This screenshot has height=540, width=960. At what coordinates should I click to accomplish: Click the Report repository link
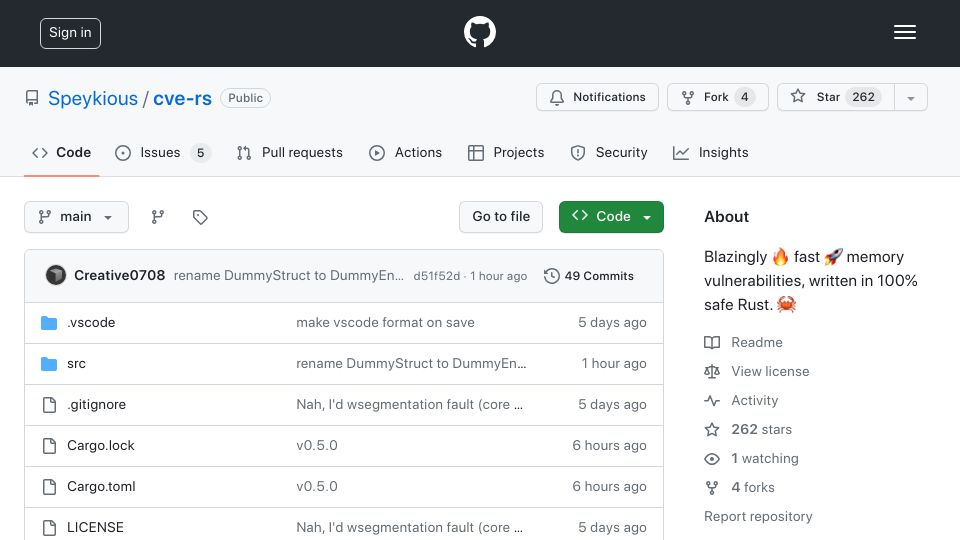coord(758,517)
